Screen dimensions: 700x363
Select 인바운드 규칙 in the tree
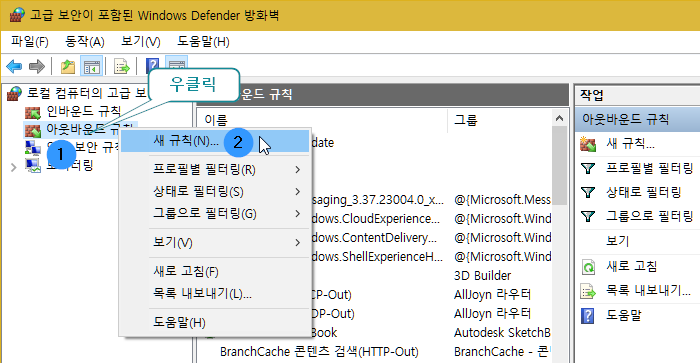83,111
